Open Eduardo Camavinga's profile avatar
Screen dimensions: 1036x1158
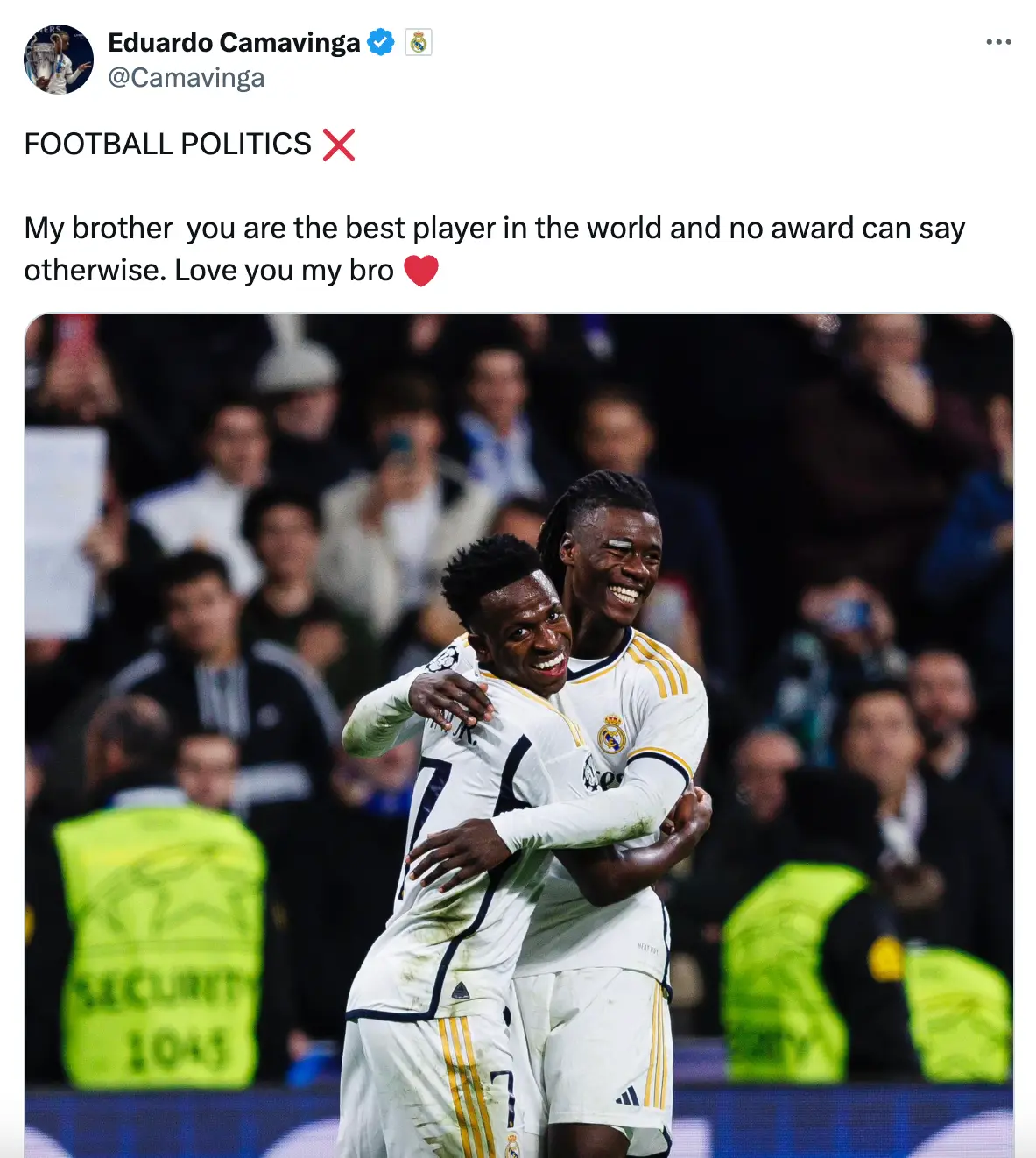coord(59,60)
